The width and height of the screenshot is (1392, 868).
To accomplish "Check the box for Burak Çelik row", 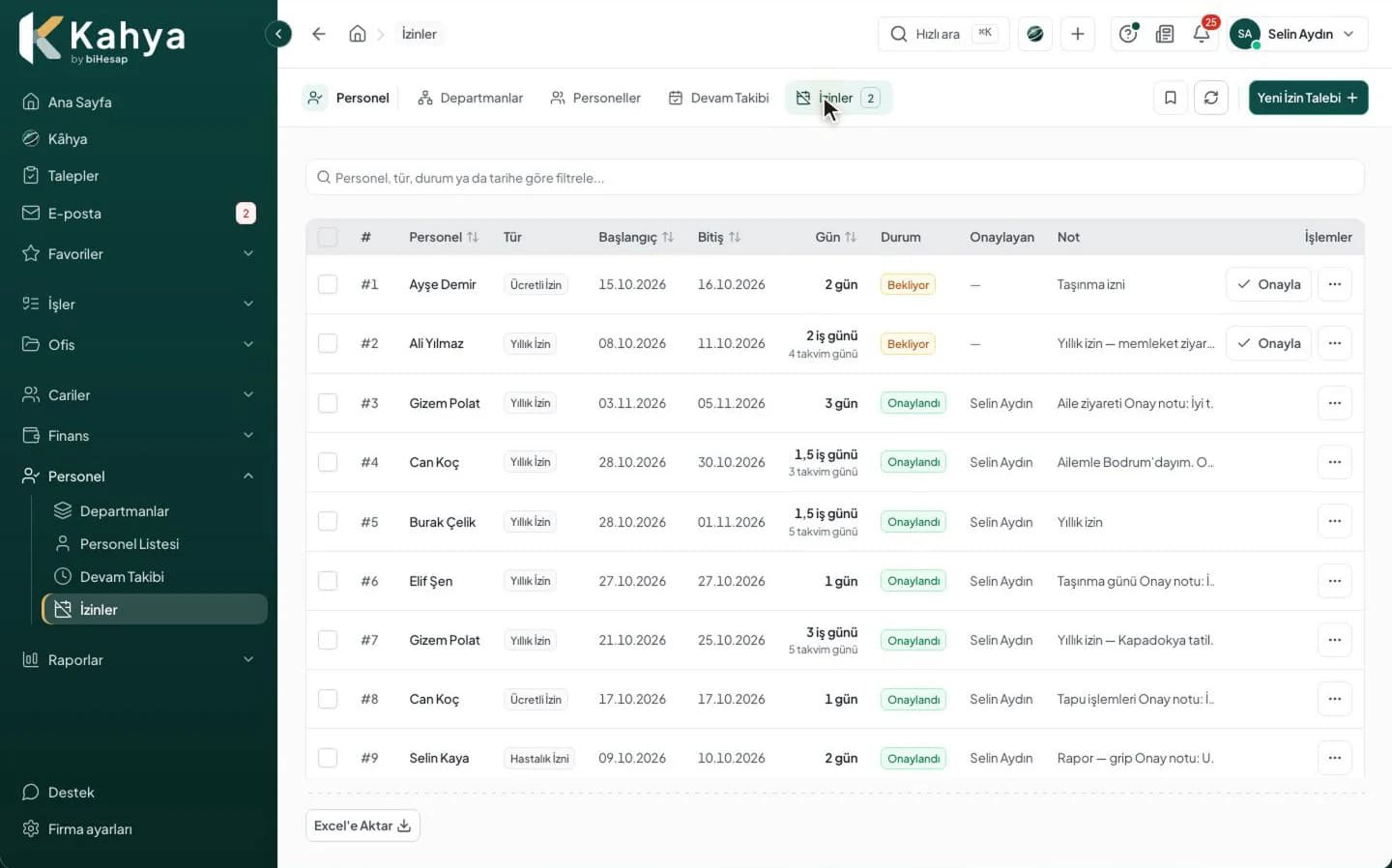I will (328, 522).
